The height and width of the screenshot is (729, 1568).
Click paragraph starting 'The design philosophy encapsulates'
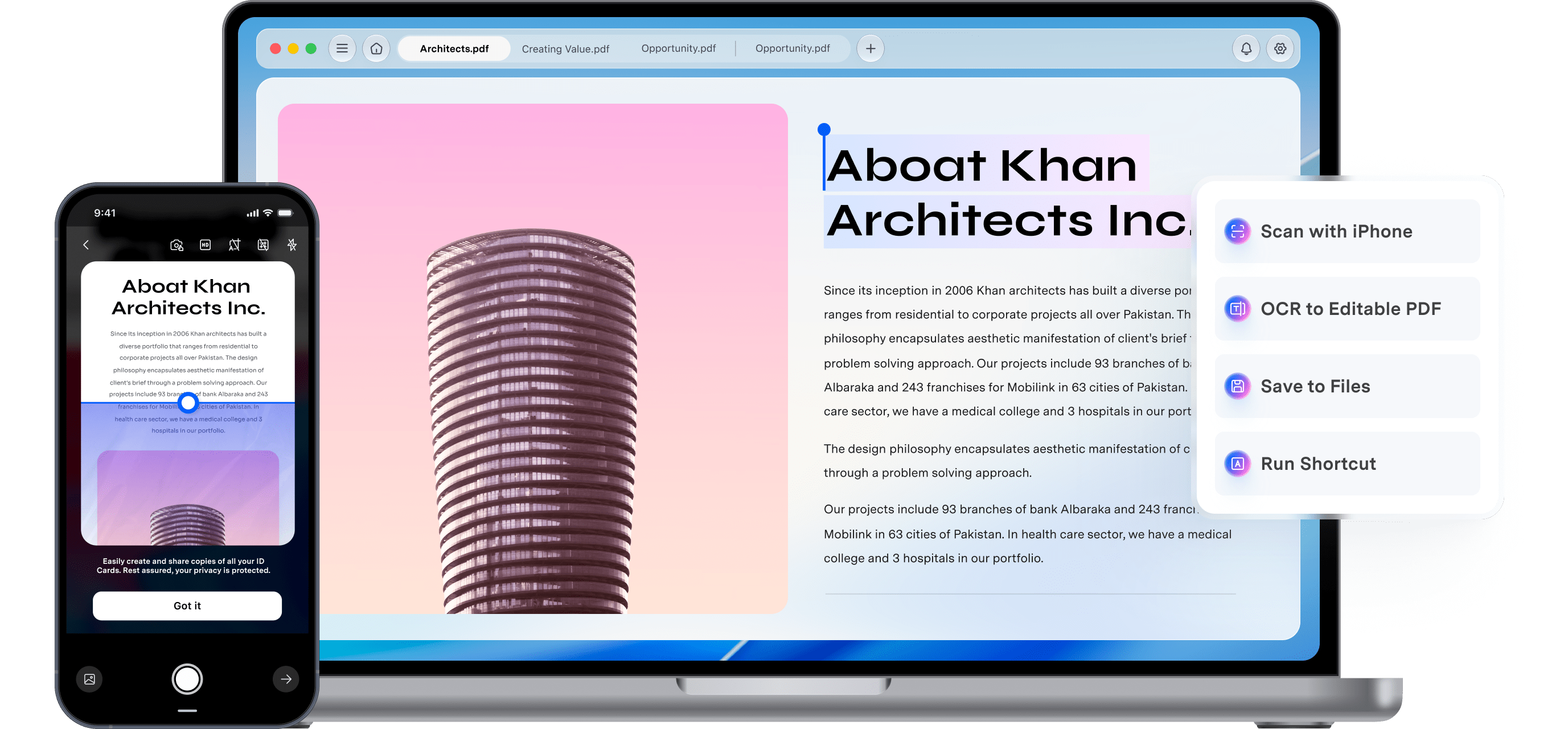[x=1006, y=460]
